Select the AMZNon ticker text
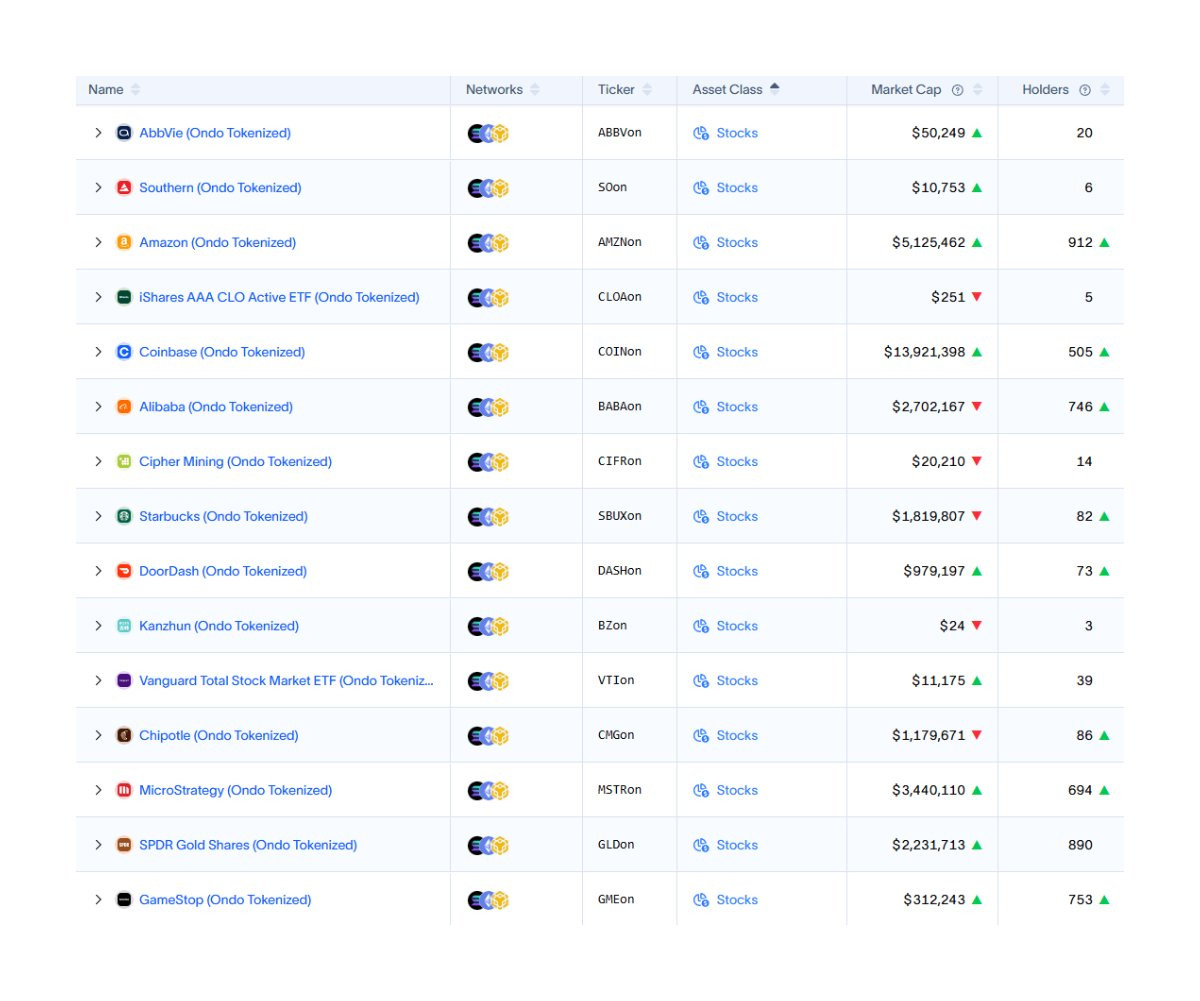This screenshot has height=1001, width=1200. 620,242
